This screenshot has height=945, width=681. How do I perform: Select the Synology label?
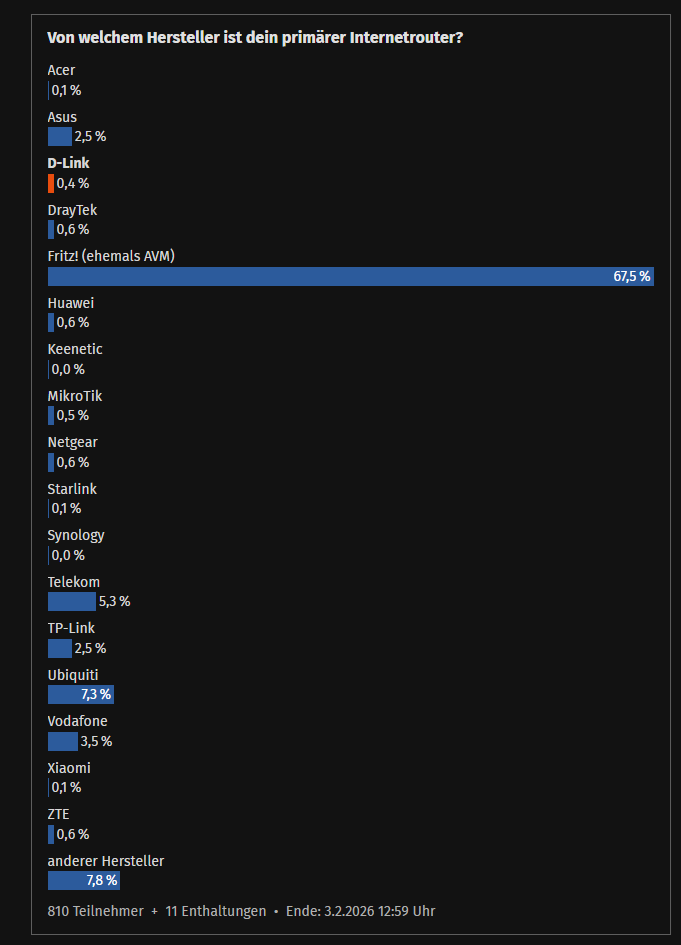pos(76,536)
